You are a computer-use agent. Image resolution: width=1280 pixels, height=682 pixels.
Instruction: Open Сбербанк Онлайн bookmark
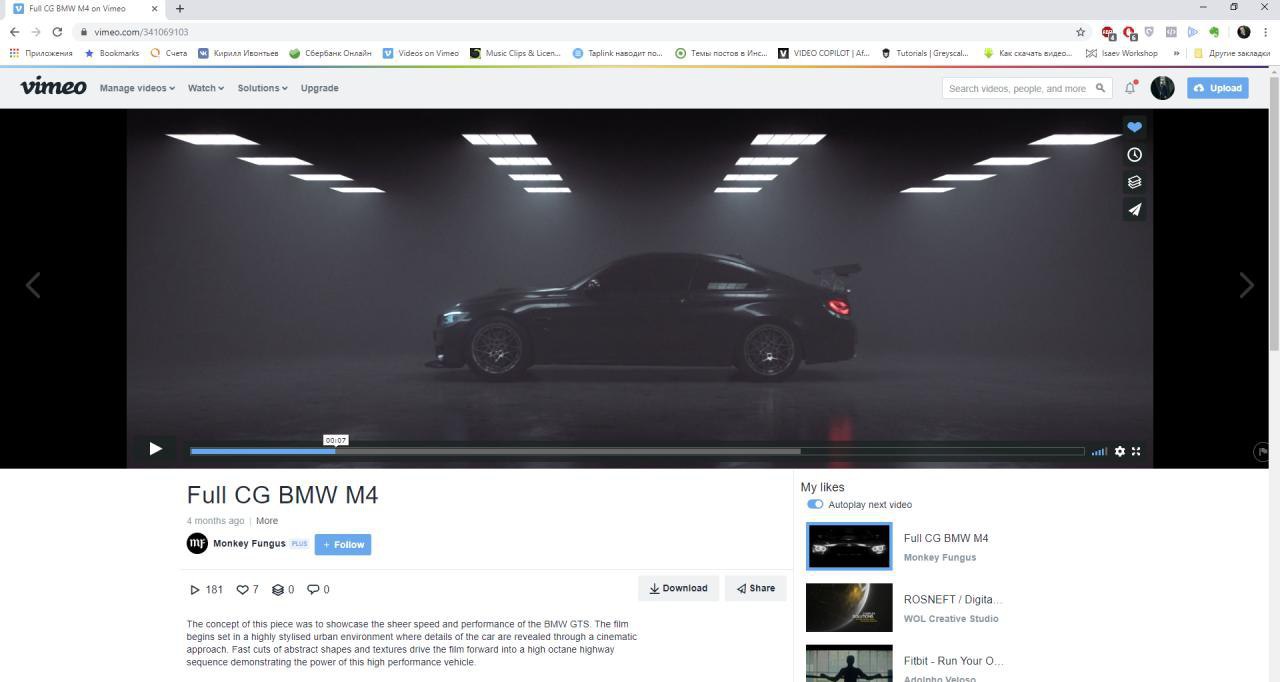click(x=330, y=53)
